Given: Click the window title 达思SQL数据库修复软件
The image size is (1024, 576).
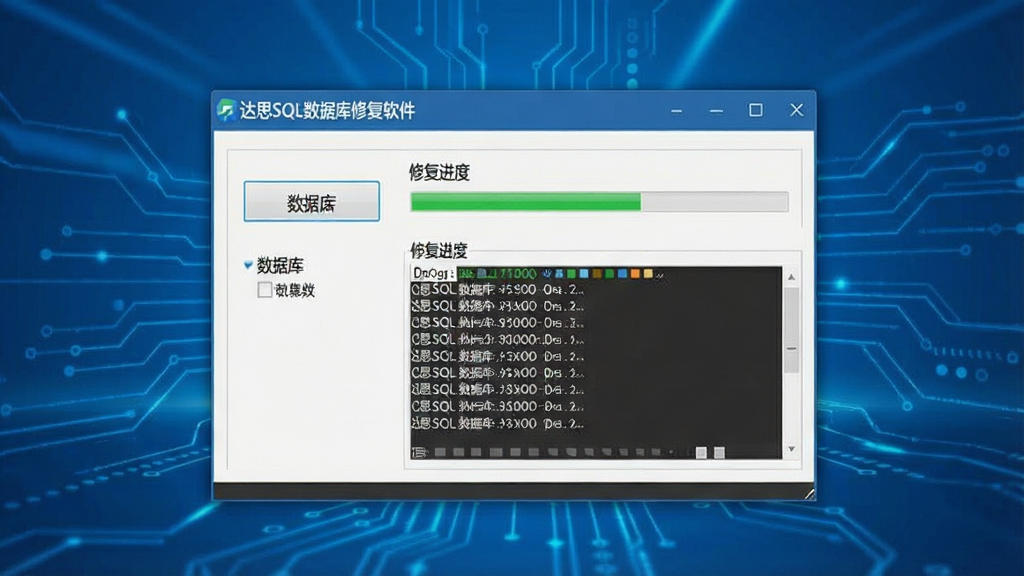Looking at the screenshot, I should (x=327, y=110).
